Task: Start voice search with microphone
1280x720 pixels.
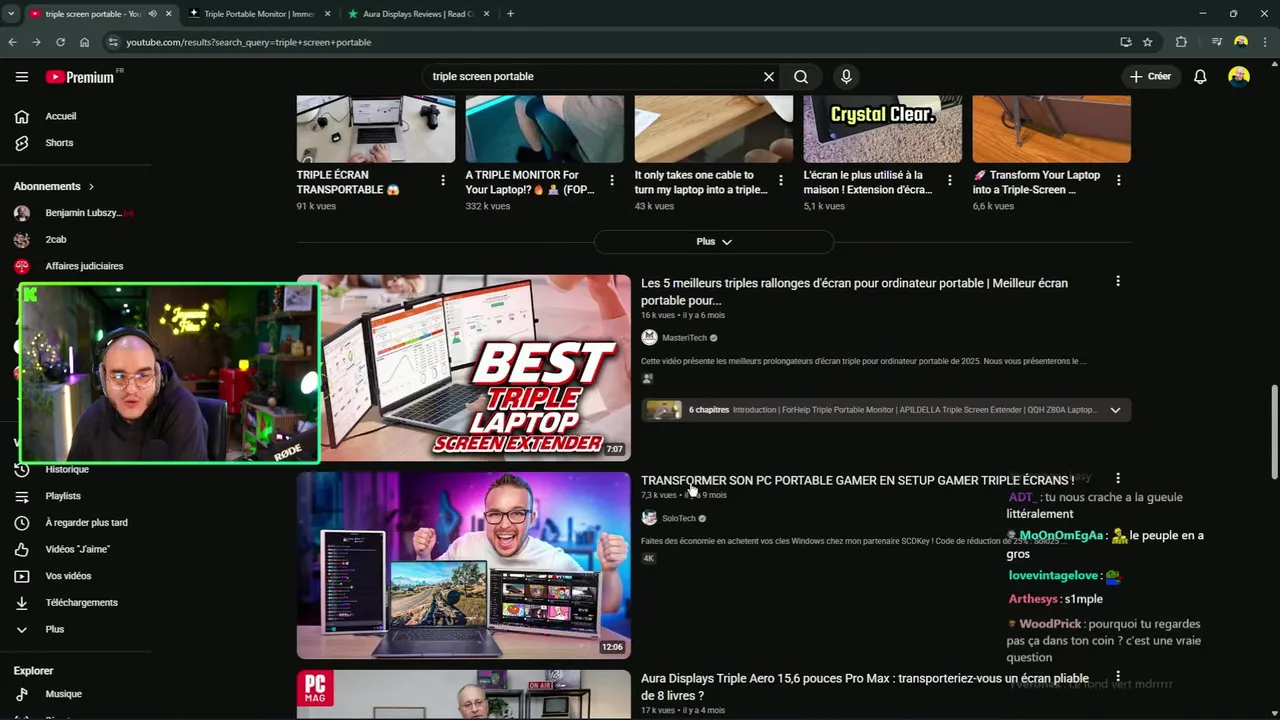Action: (846, 77)
